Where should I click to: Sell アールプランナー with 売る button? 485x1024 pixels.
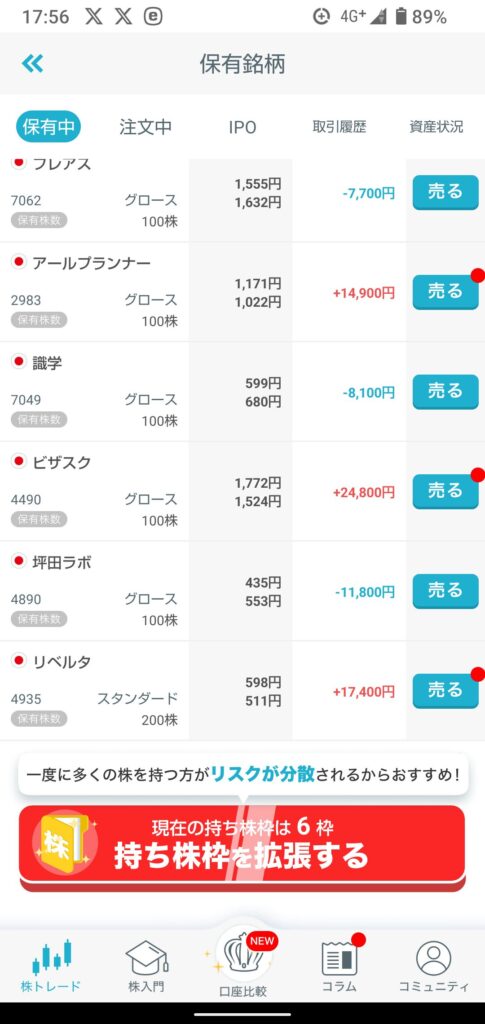(x=445, y=292)
